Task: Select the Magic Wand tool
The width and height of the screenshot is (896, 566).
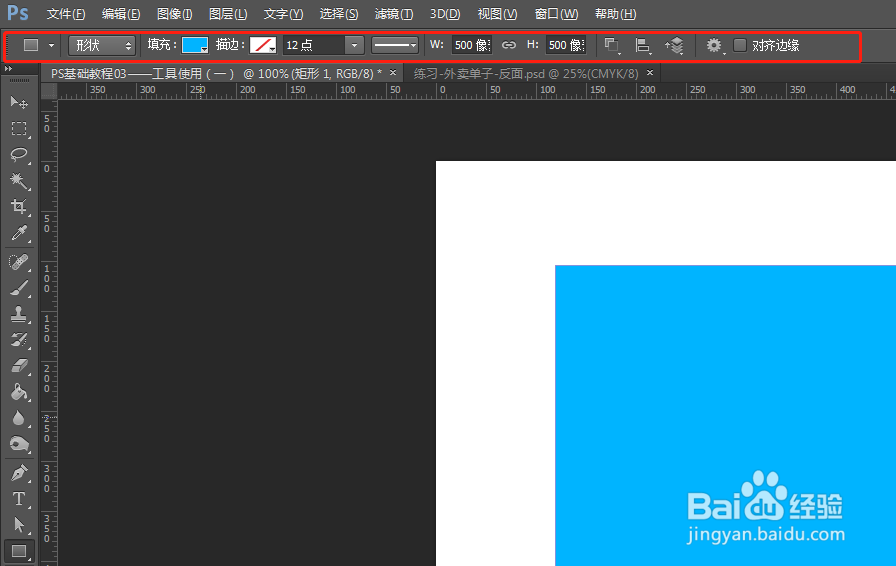Action: 19,180
